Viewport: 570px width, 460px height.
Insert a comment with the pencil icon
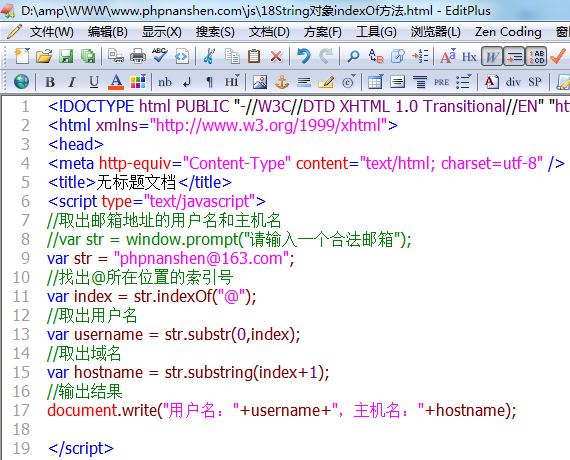pyautogui.click(x=326, y=82)
